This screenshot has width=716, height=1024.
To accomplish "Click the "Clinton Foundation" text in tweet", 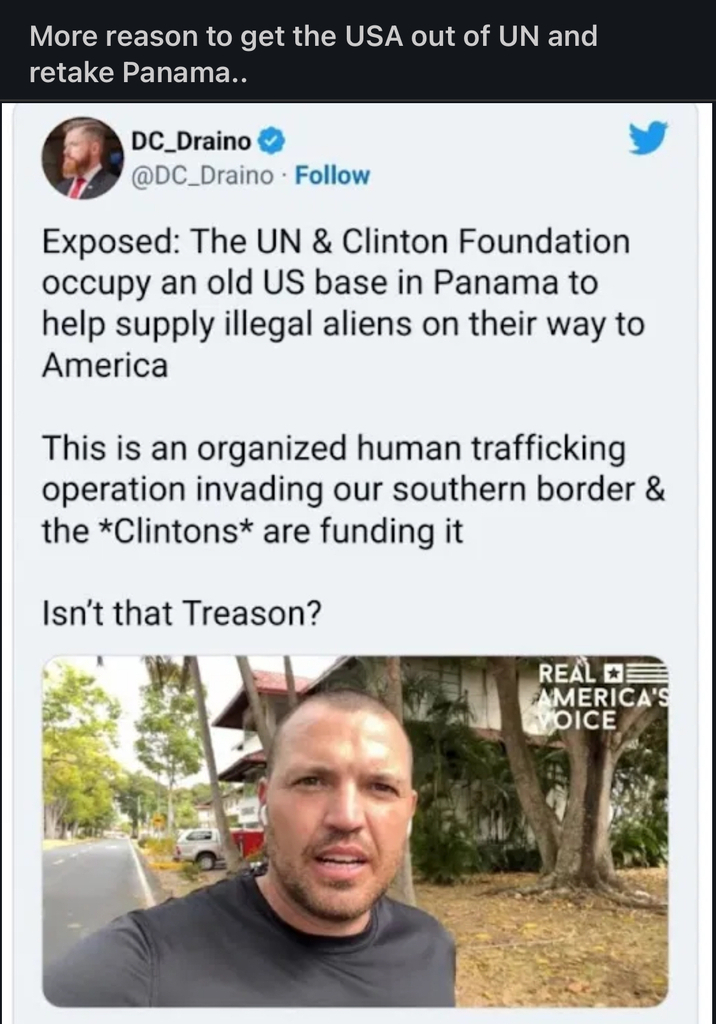I will [x=486, y=242].
